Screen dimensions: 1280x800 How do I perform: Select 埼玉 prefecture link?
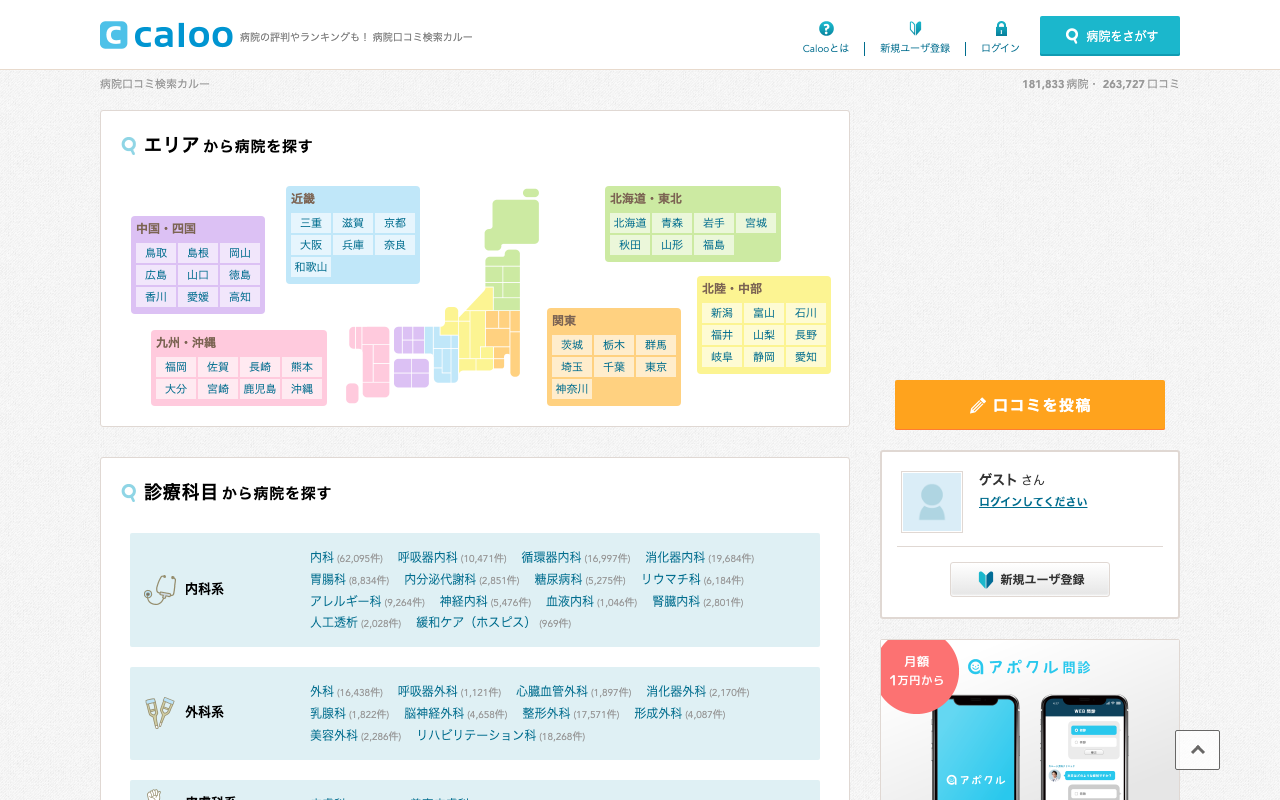572,367
